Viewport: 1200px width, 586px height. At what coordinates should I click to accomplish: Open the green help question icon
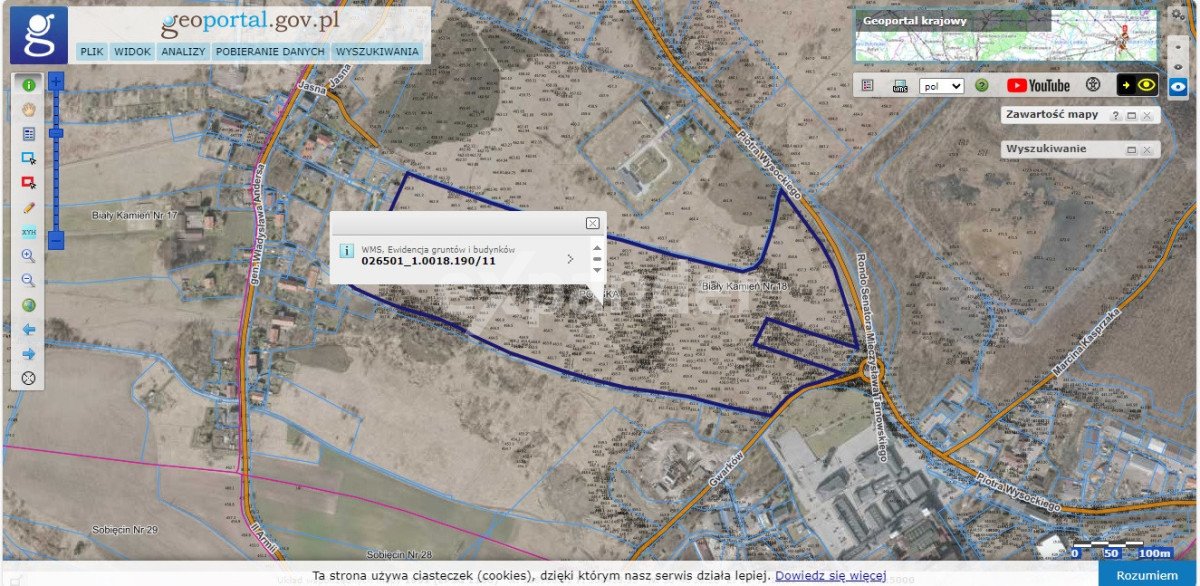click(982, 86)
